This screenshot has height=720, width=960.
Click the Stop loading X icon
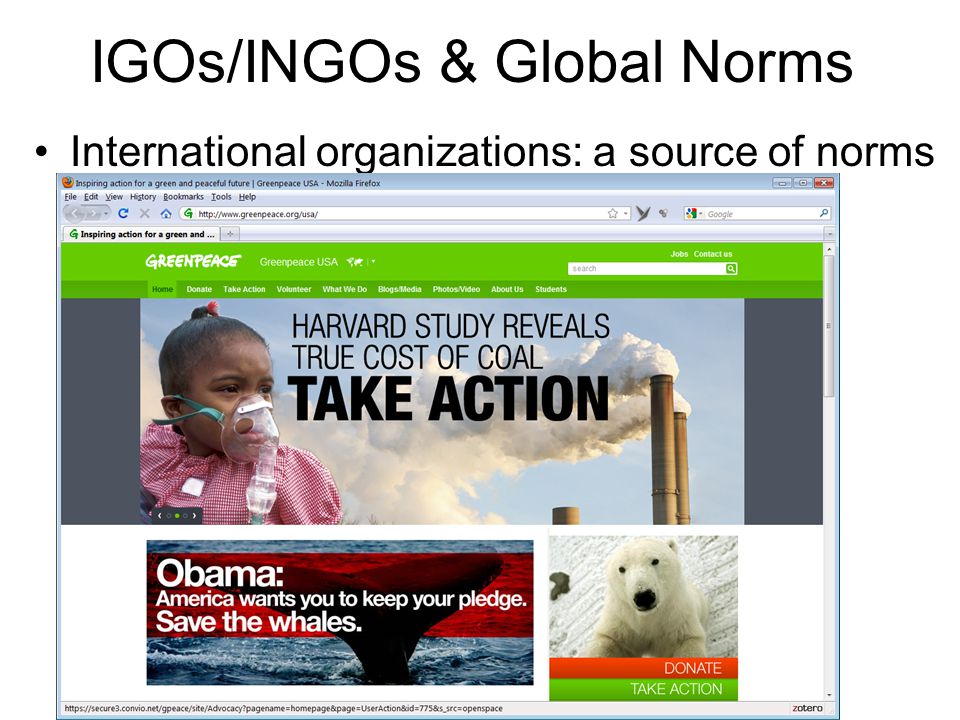(x=144, y=213)
